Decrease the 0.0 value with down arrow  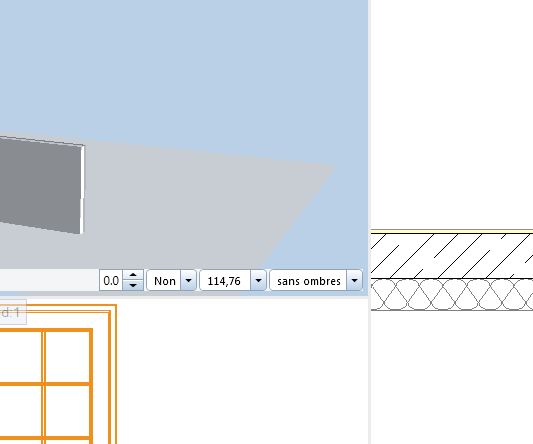133,286
